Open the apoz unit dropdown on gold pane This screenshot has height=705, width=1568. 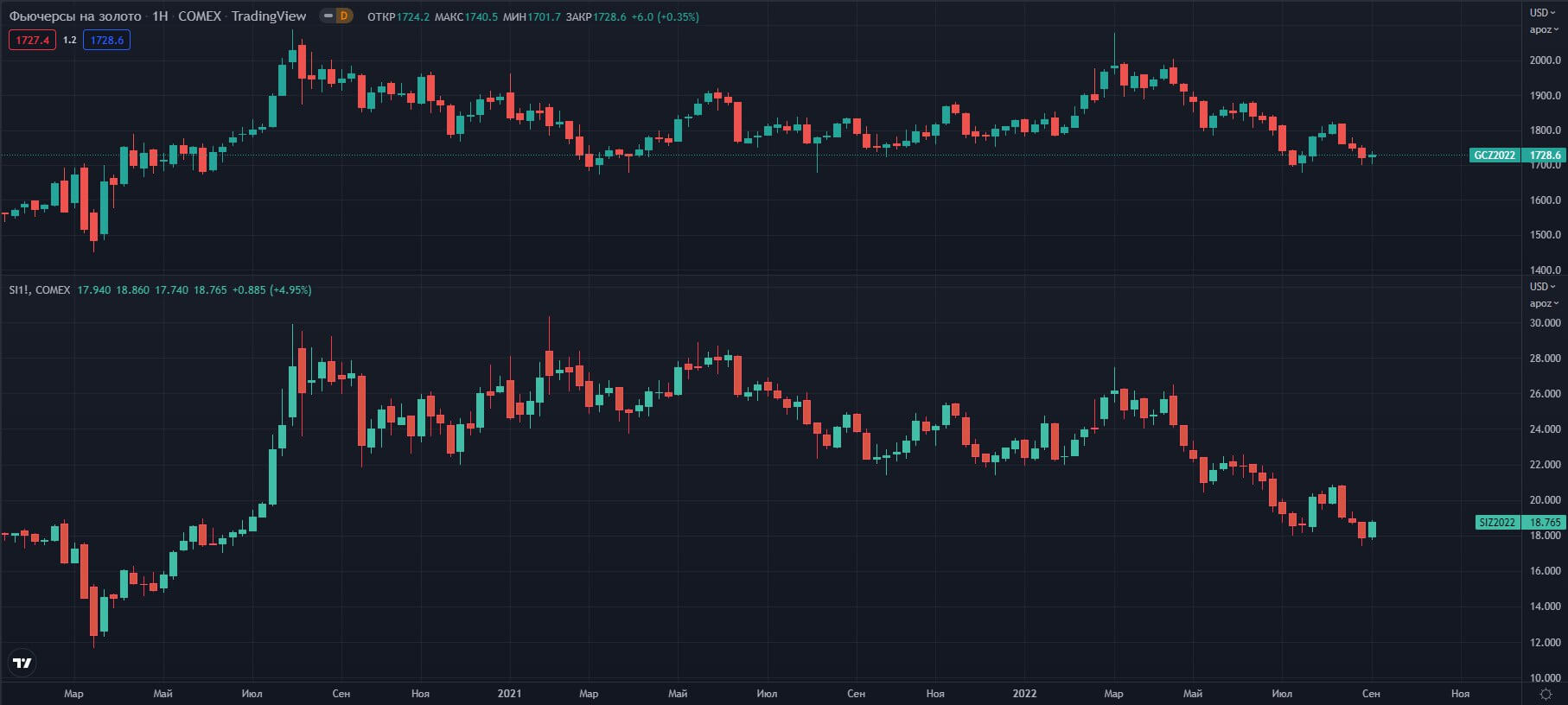(1544, 29)
